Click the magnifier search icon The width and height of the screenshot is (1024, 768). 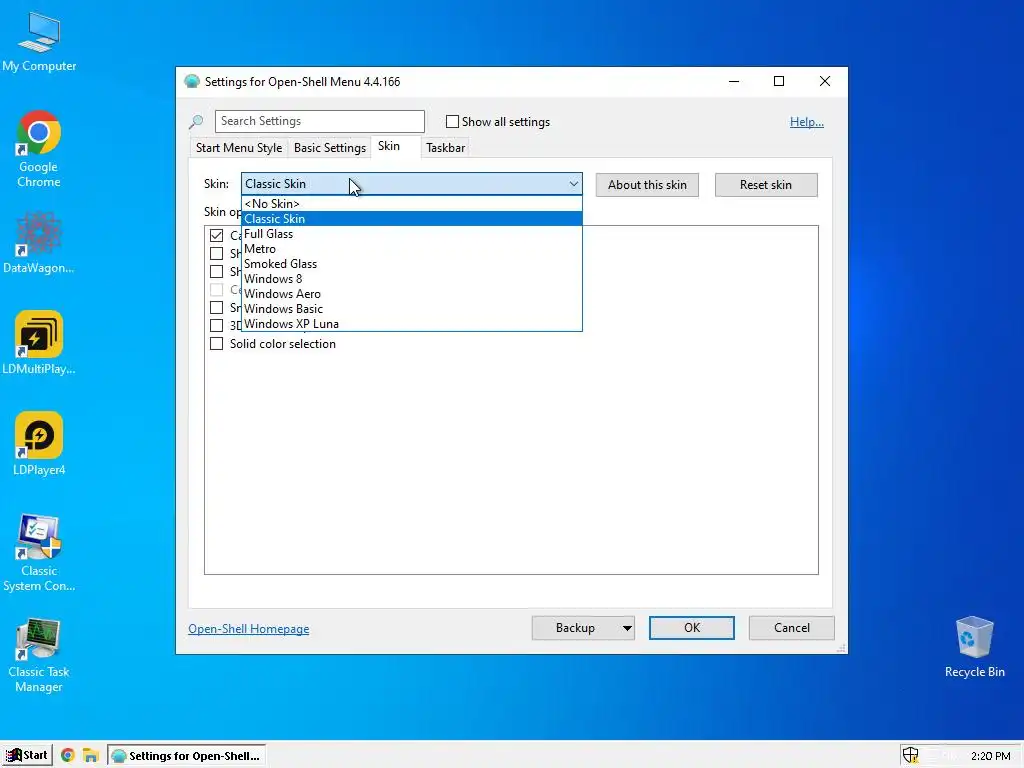click(x=196, y=121)
